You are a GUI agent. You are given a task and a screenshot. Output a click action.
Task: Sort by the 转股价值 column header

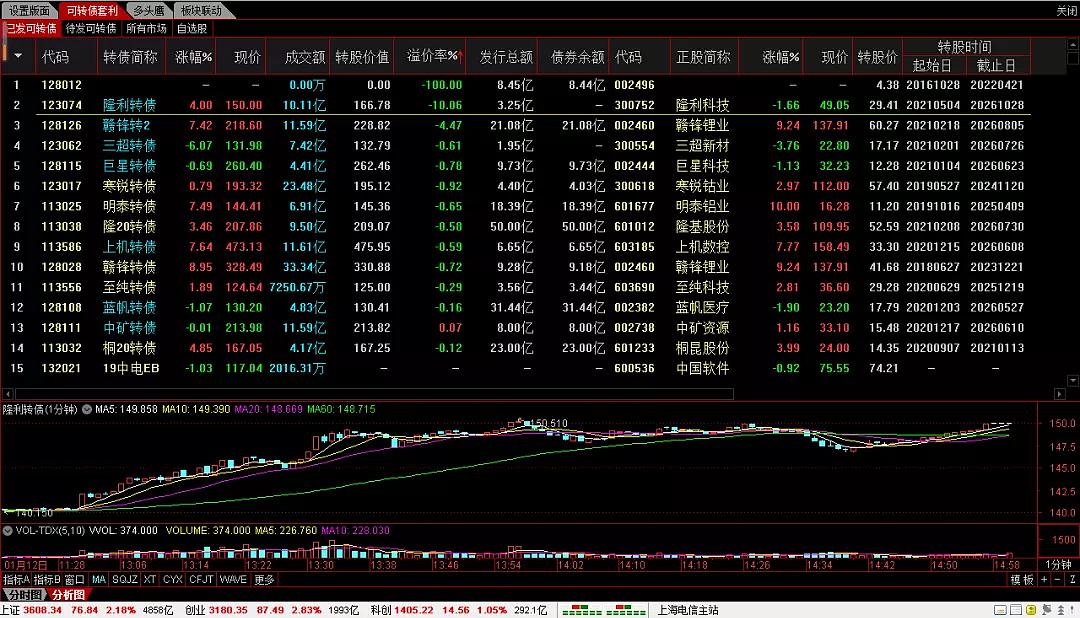click(x=362, y=56)
